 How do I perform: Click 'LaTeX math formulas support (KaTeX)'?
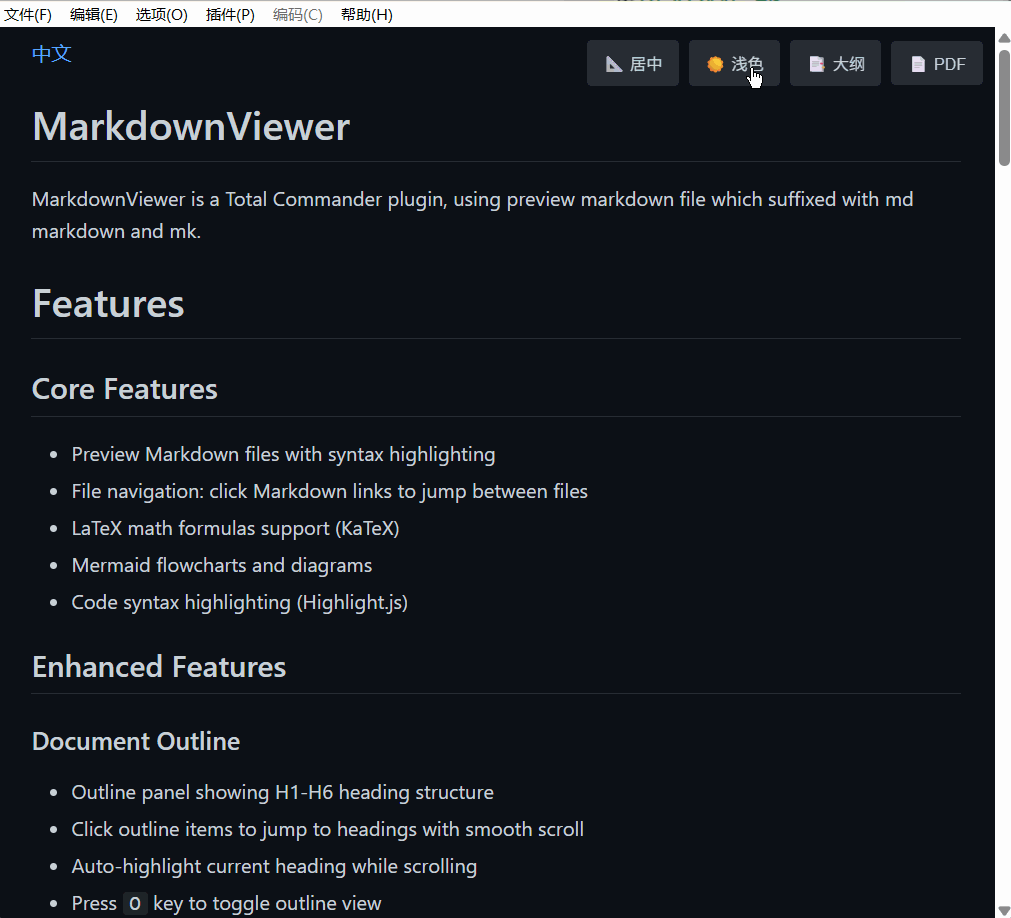pos(235,528)
